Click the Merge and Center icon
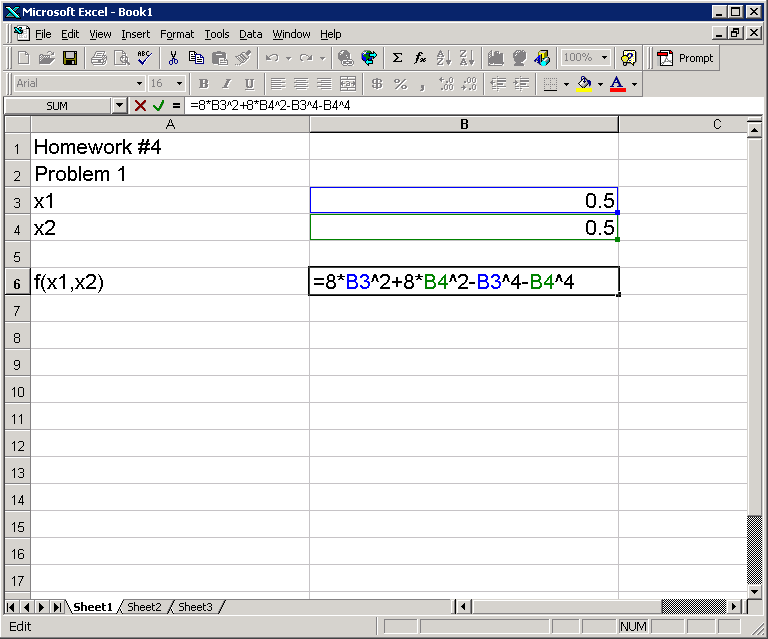Image resolution: width=768 pixels, height=639 pixels. [x=348, y=84]
